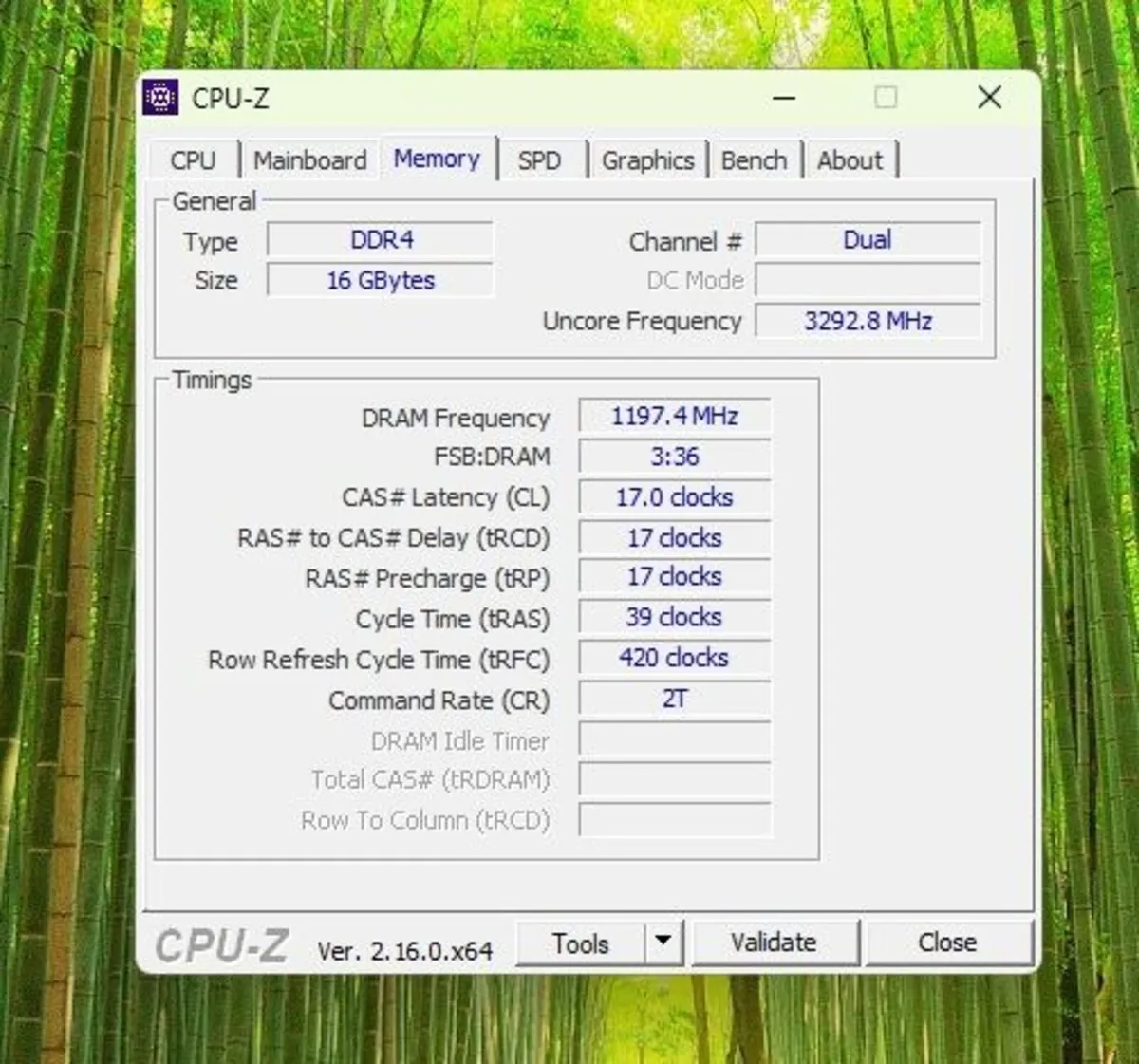Click the CPU-Z window title text

coord(231,99)
